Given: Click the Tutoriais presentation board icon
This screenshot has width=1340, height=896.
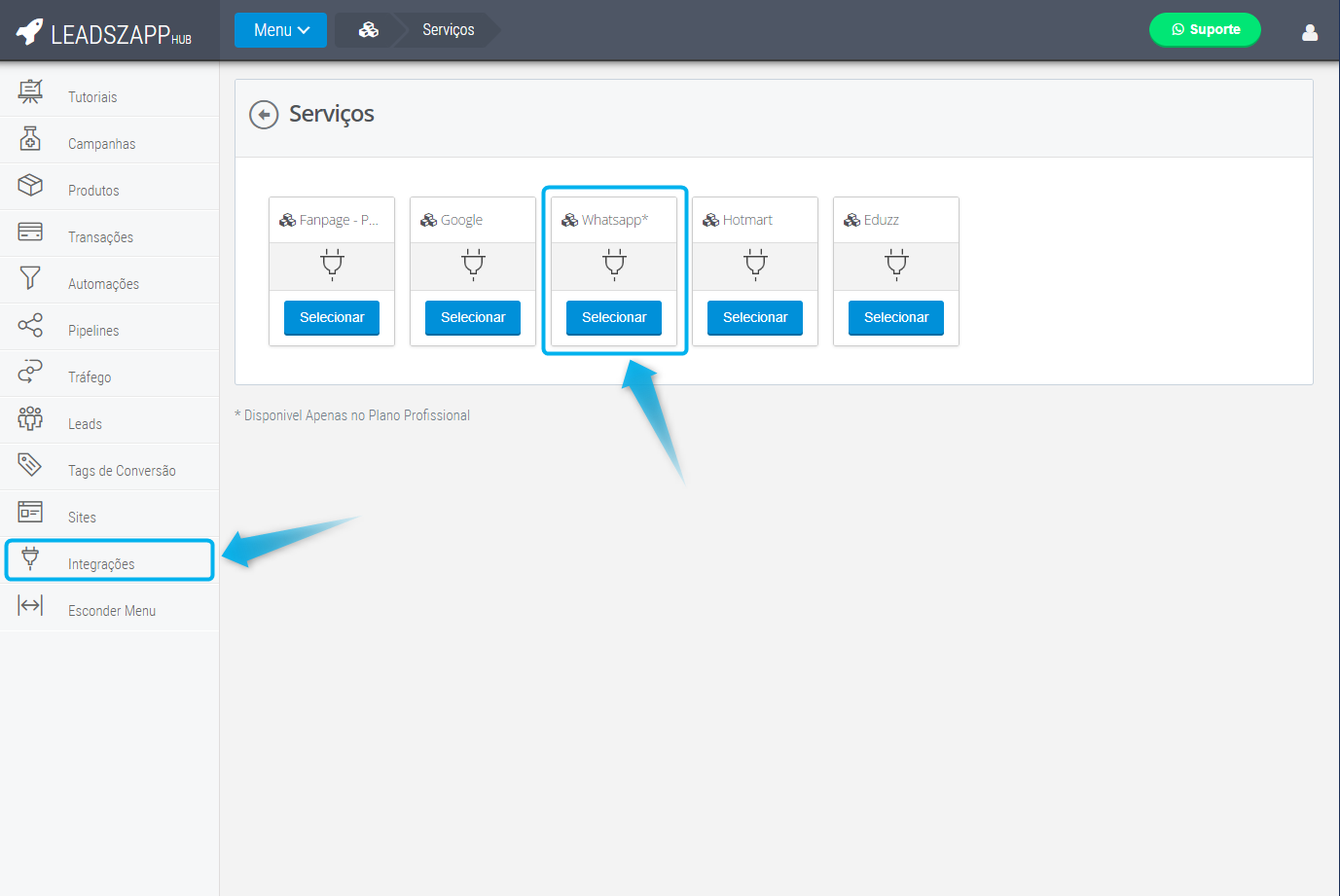Looking at the screenshot, I should click(30, 91).
